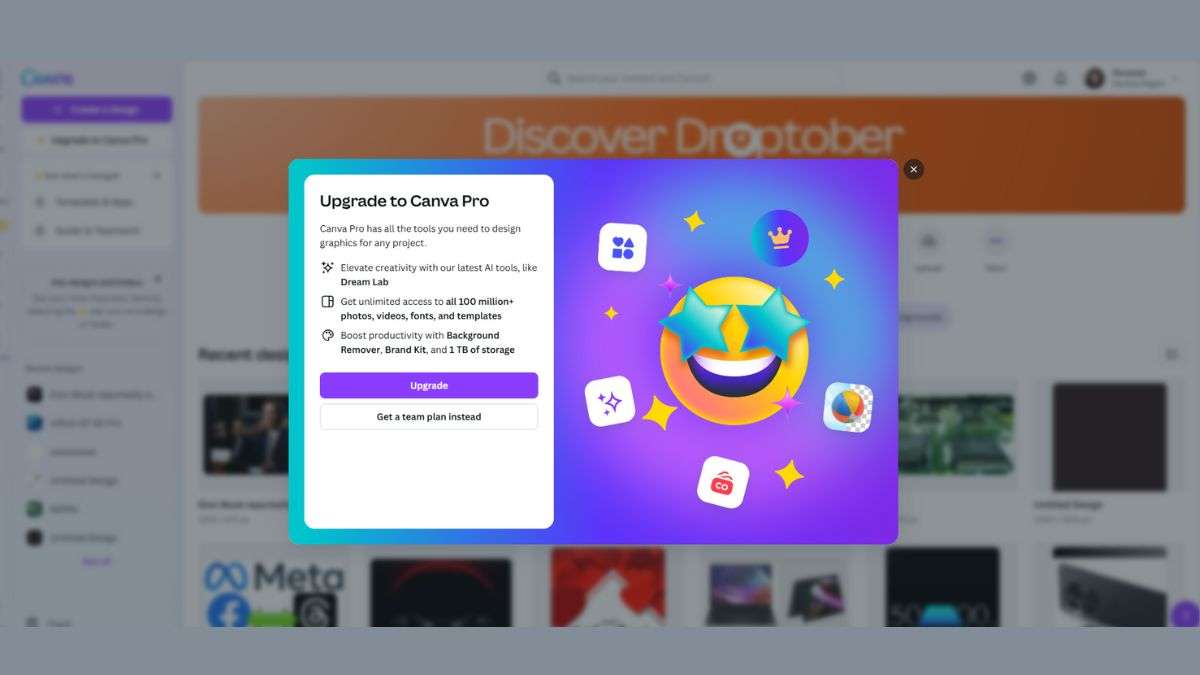Close the Upgrade to Canva Pro dialog
Image resolution: width=1200 pixels, height=675 pixels.
pos(913,169)
